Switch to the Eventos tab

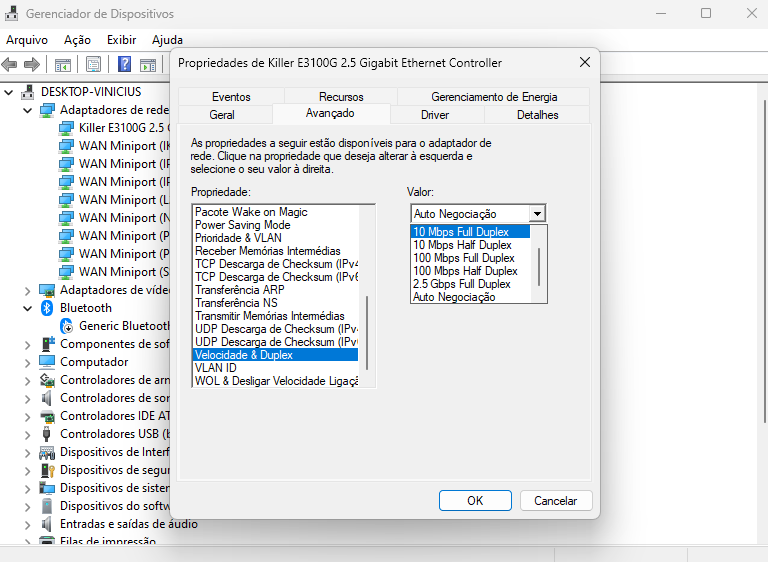pos(231,97)
